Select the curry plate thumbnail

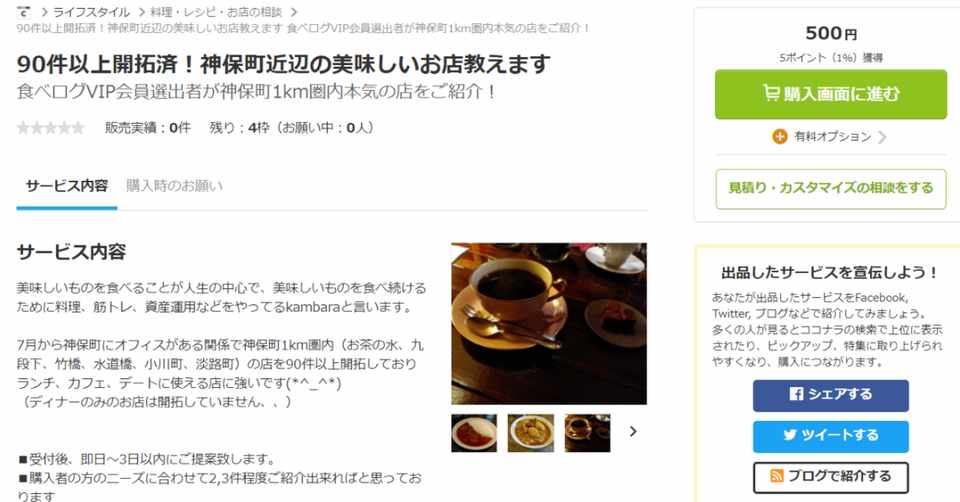474,433
